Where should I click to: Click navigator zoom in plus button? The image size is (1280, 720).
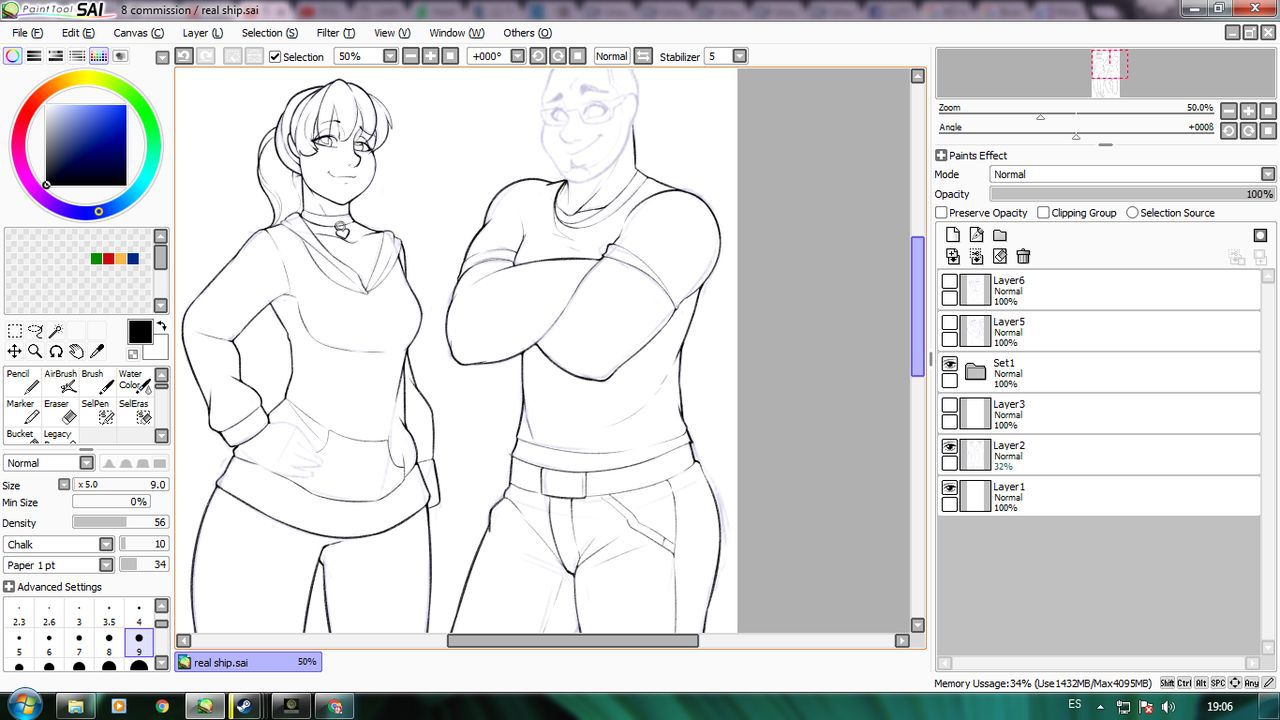click(1249, 111)
